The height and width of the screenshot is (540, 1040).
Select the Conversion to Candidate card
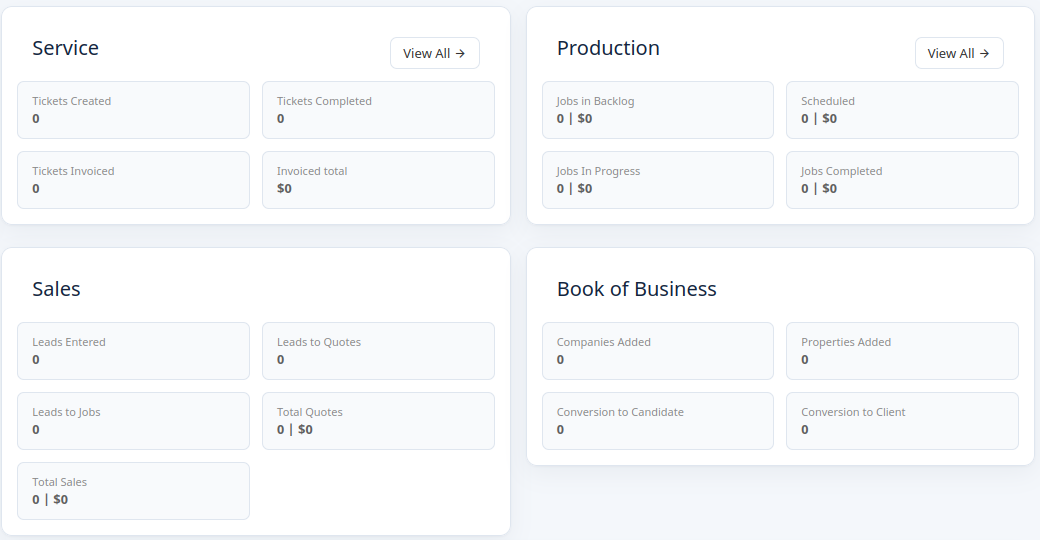pyautogui.click(x=658, y=421)
